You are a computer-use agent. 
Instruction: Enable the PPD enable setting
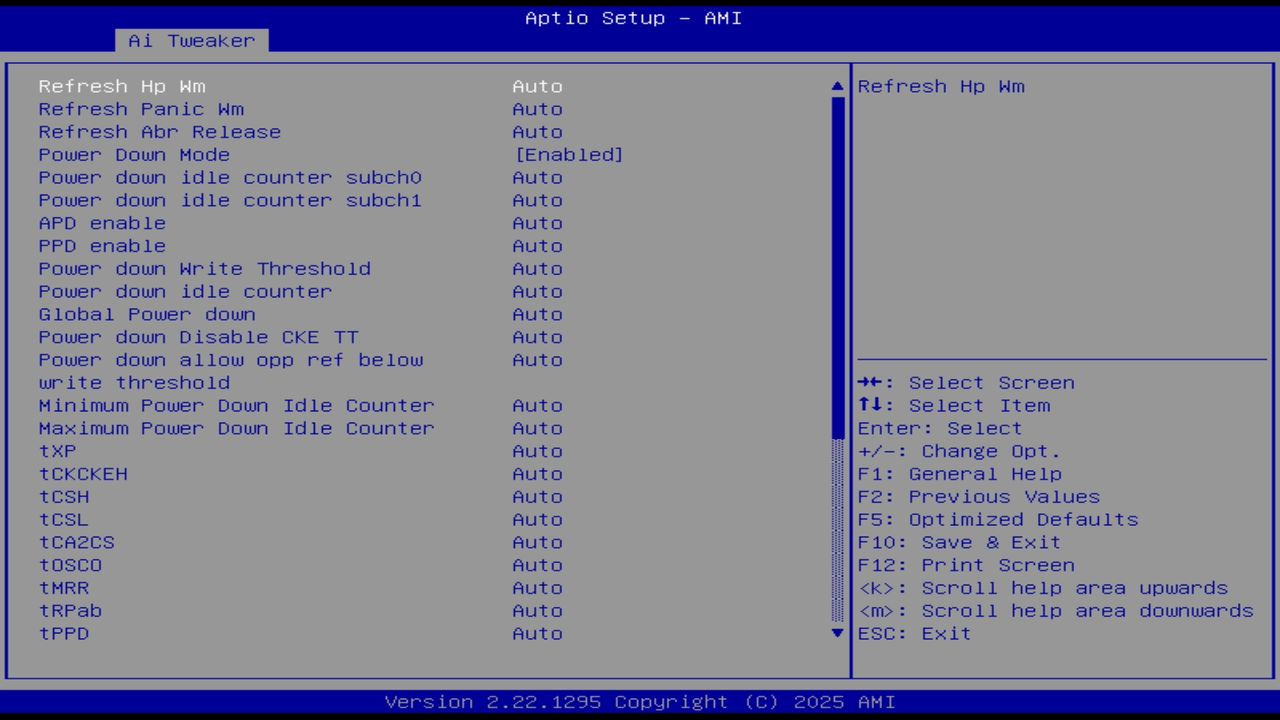(101, 245)
